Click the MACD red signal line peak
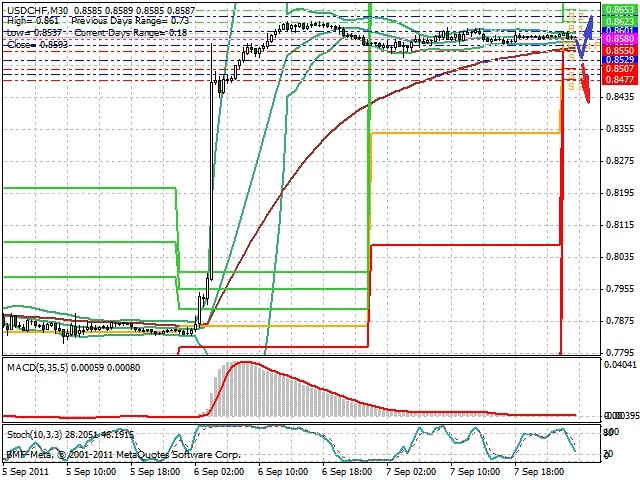This screenshot has height=480, width=640. click(x=245, y=362)
